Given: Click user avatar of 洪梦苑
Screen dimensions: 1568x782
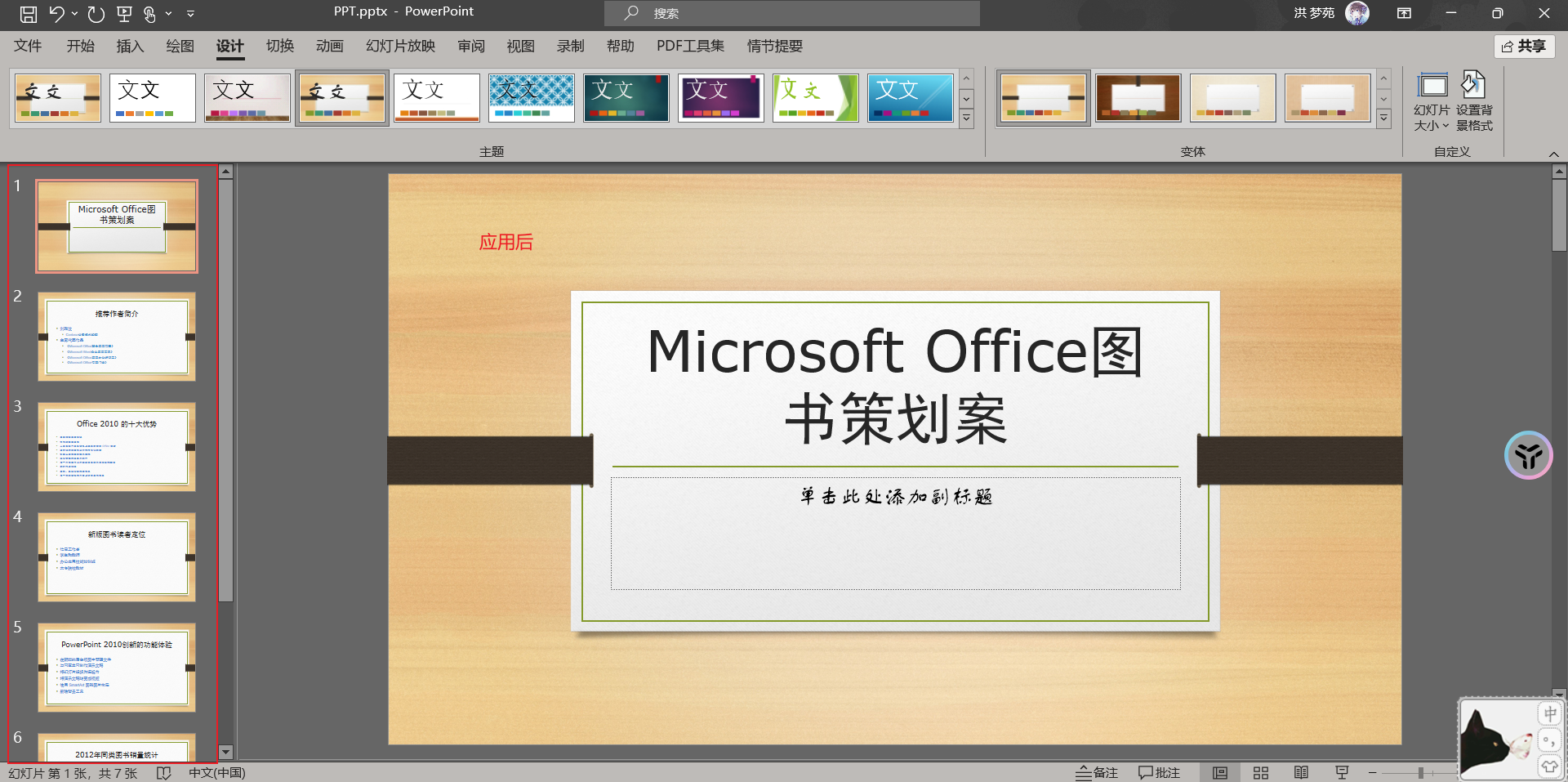Looking at the screenshot, I should (1357, 13).
